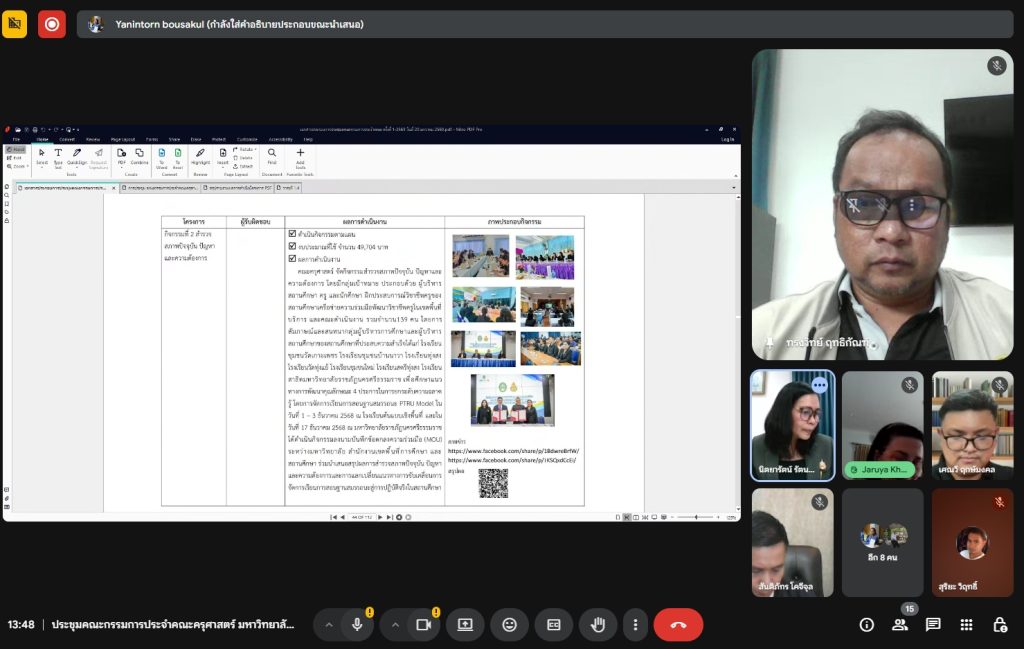Open host controls lock icon
This screenshot has width=1024, height=649.
click(x=999, y=625)
